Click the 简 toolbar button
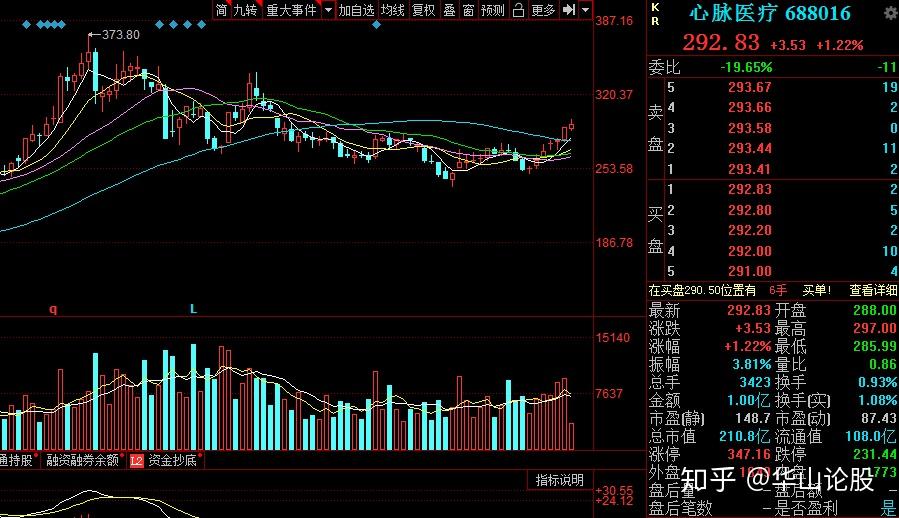 point(221,10)
